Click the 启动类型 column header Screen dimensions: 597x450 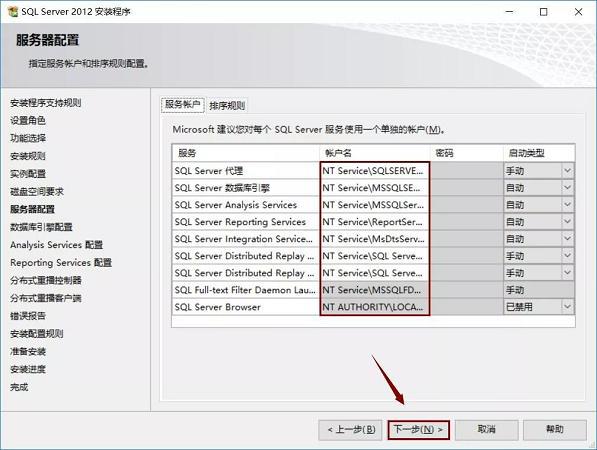(539, 153)
